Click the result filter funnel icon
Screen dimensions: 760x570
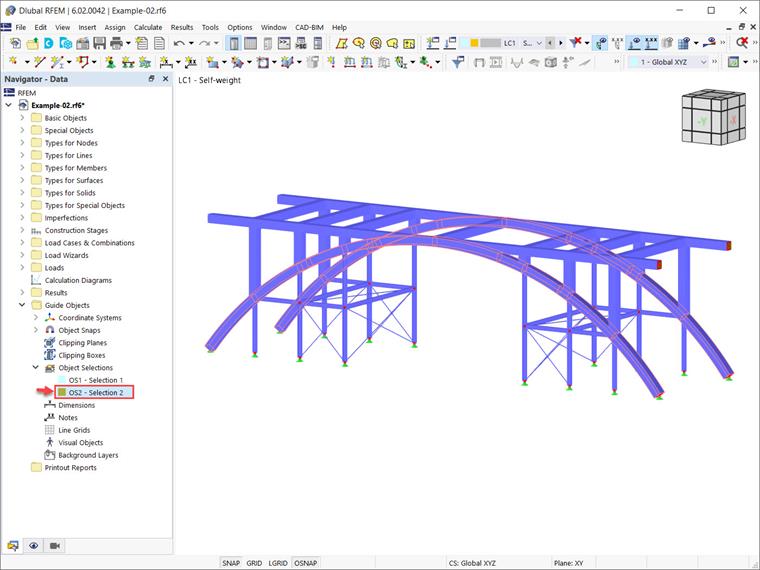click(x=457, y=62)
